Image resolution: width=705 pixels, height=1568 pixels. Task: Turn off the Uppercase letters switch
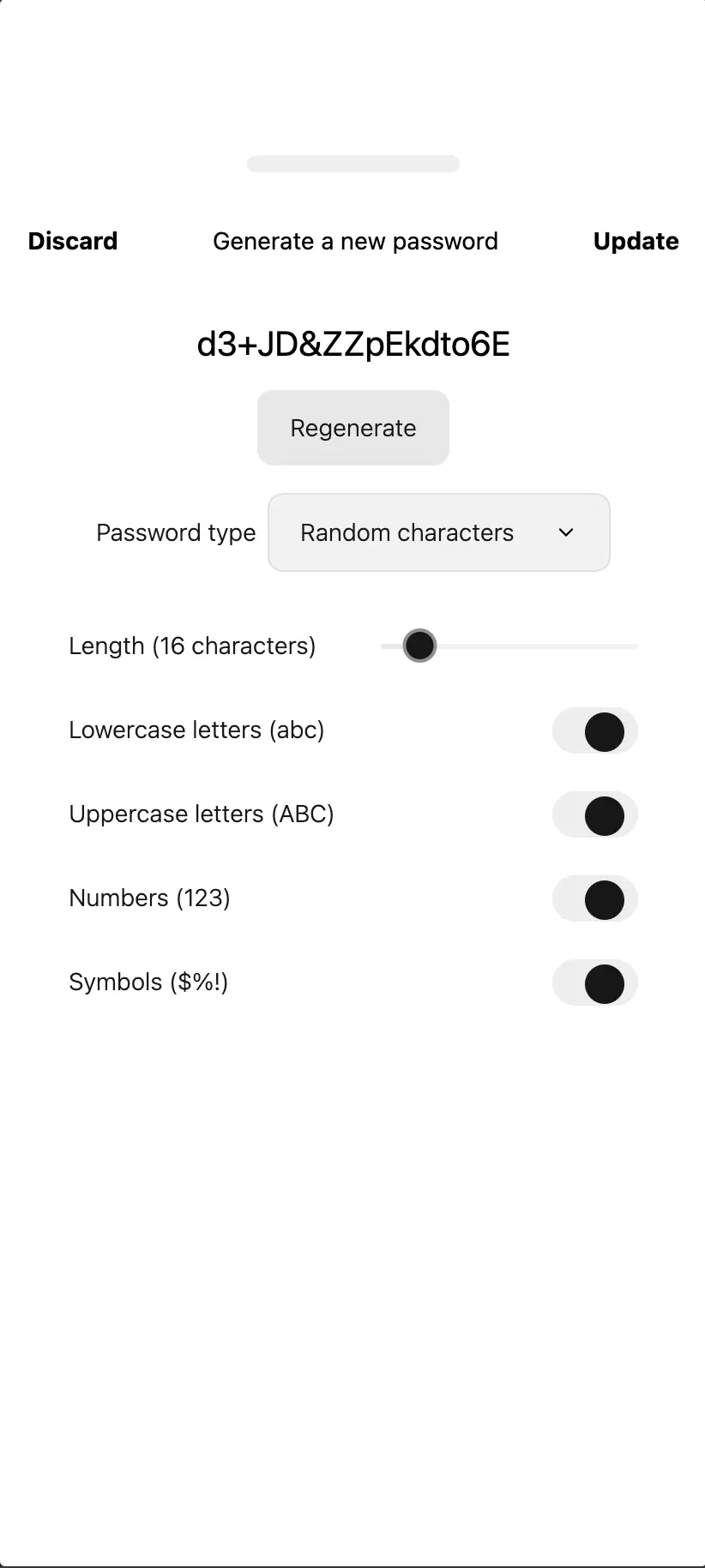(x=595, y=815)
